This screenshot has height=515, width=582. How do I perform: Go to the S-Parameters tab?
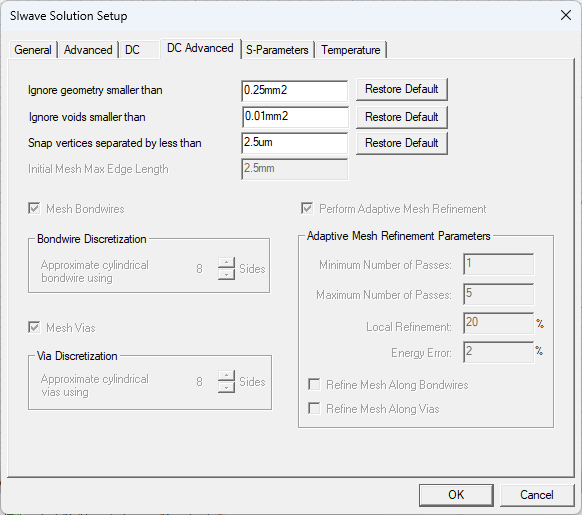pyautogui.click(x=277, y=50)
